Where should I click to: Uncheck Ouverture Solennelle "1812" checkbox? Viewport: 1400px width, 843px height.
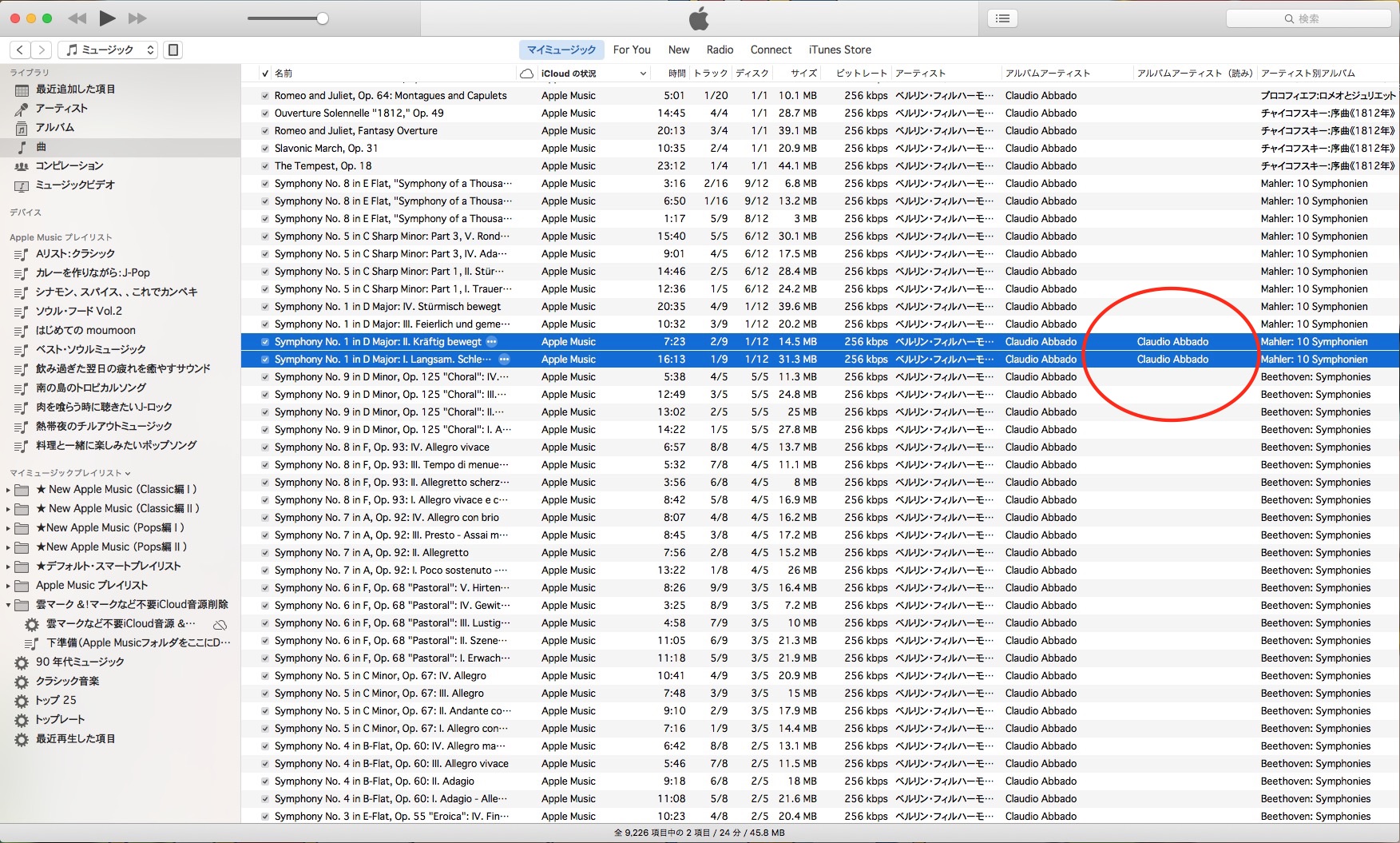[x=265, y=113]
